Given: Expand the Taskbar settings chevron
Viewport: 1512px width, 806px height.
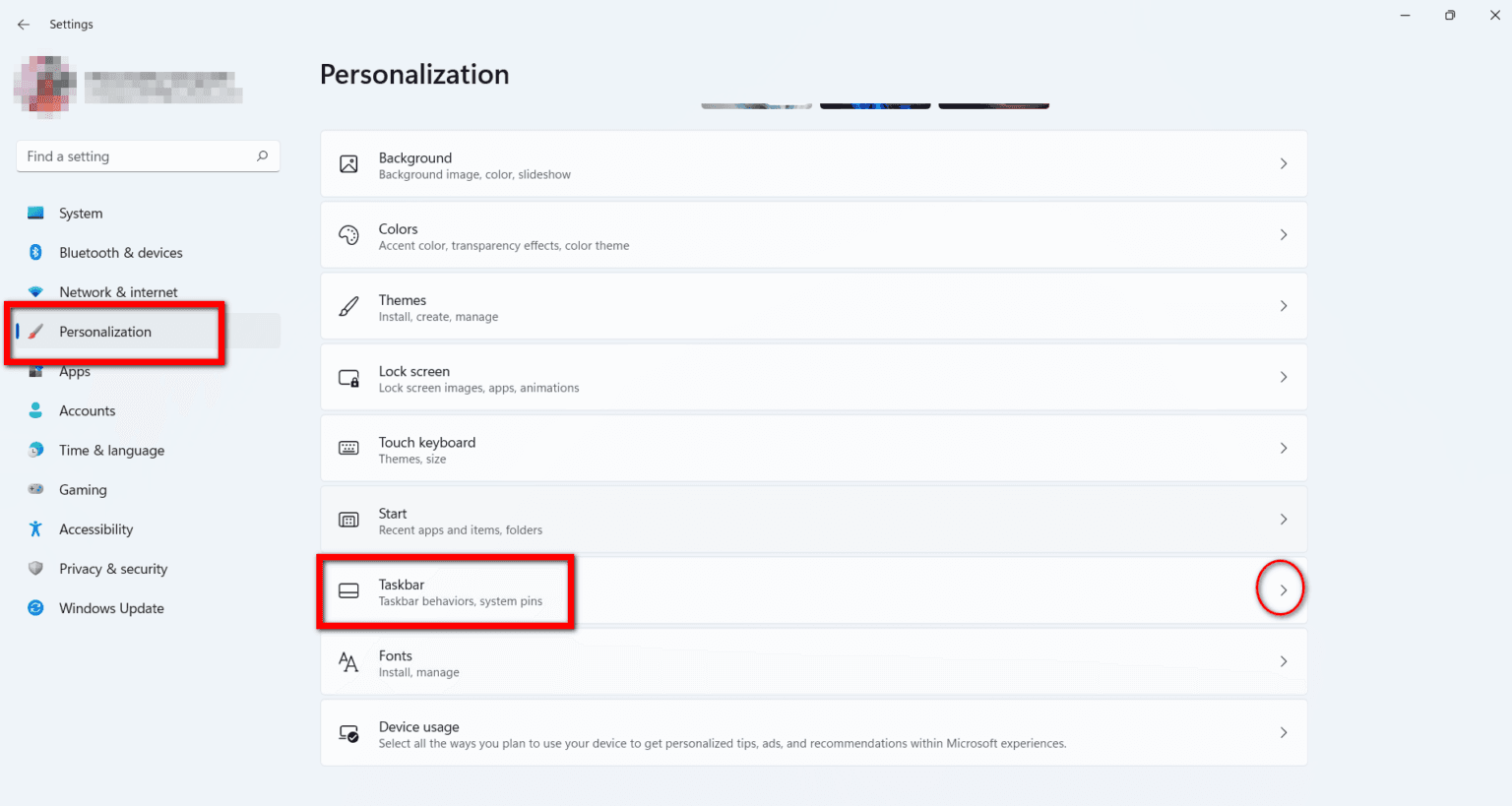Looking at the screenshot, I should pos(1282,589).
